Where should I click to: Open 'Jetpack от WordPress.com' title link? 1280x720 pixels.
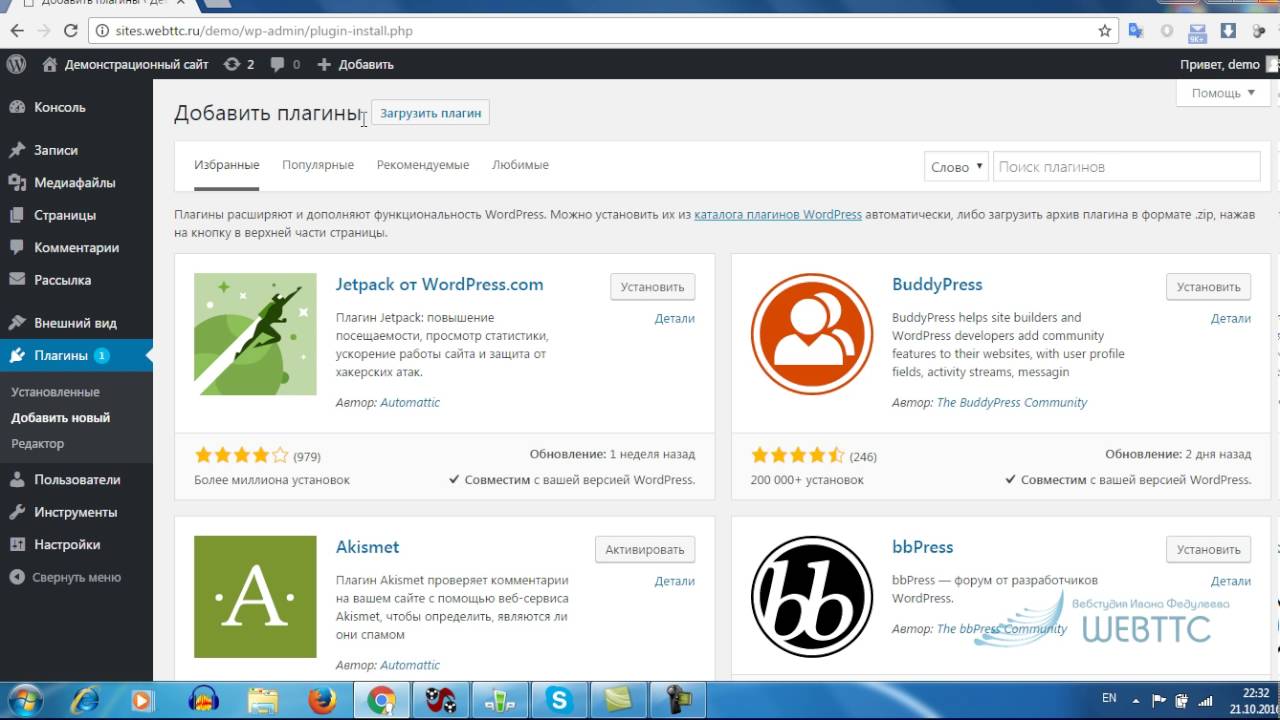(439, 284)
